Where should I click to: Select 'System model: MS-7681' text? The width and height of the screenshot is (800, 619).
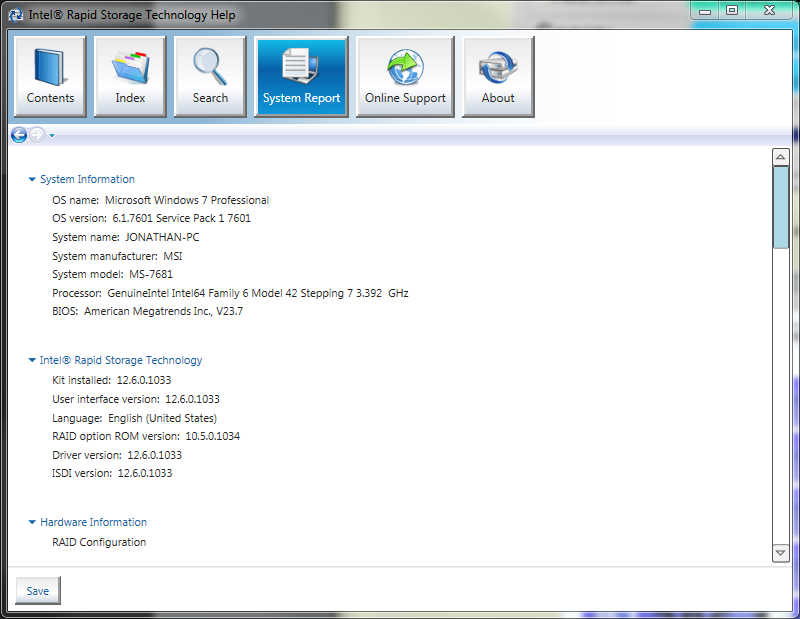[x=112, y=275]
